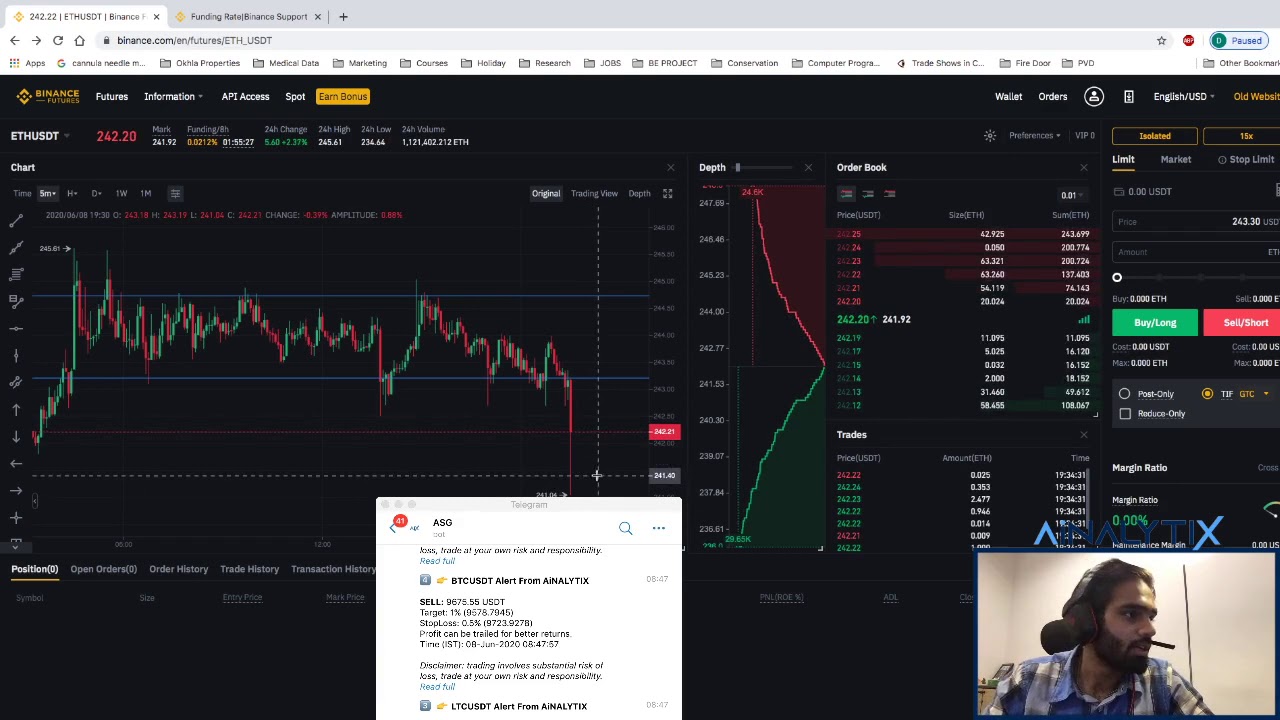Enable the Post-Only option

tap(1124, 394)
